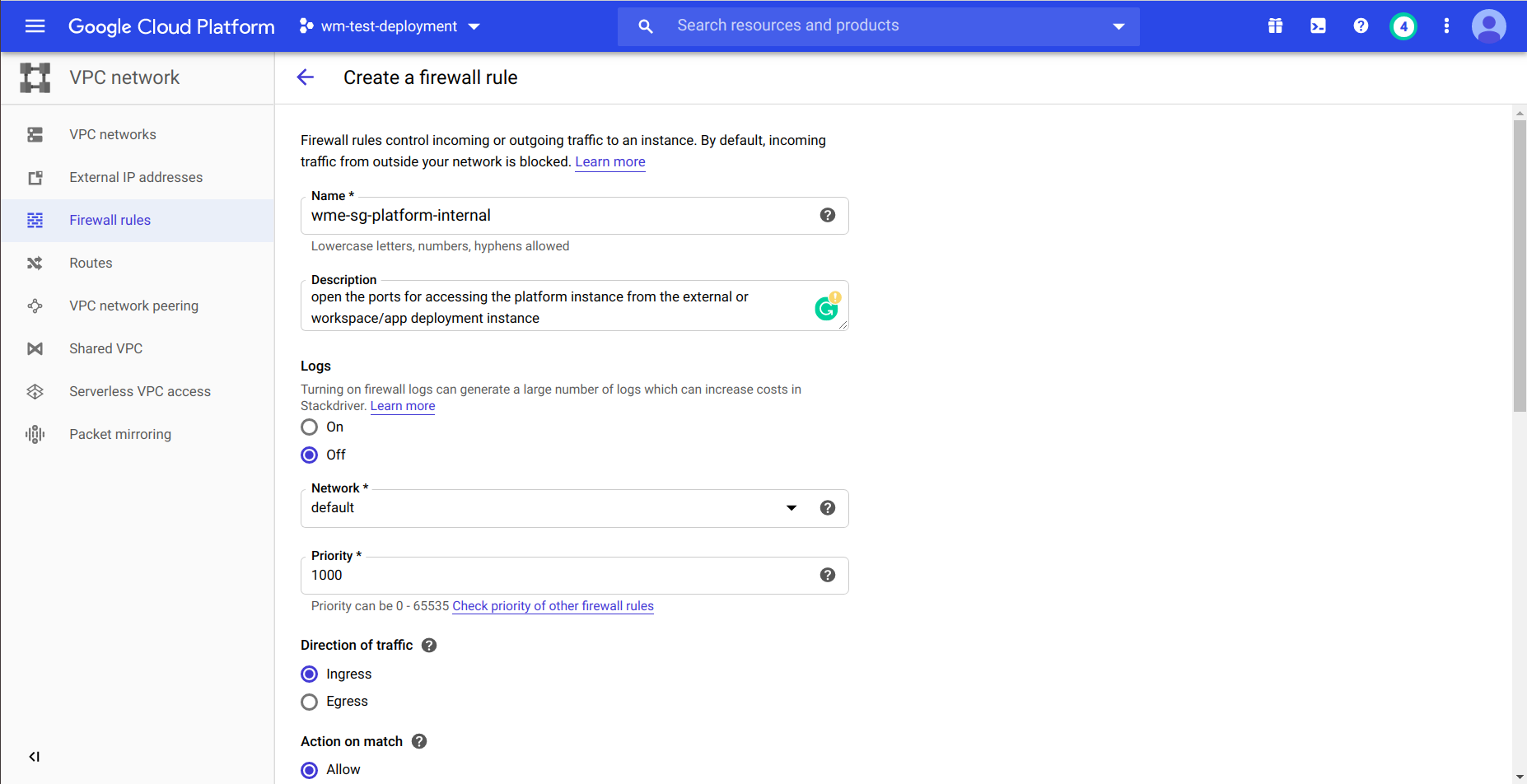Select the Allow action radio button
Image resolution: width=1527 pixels, height=784 pixels.
pos(310,770)
